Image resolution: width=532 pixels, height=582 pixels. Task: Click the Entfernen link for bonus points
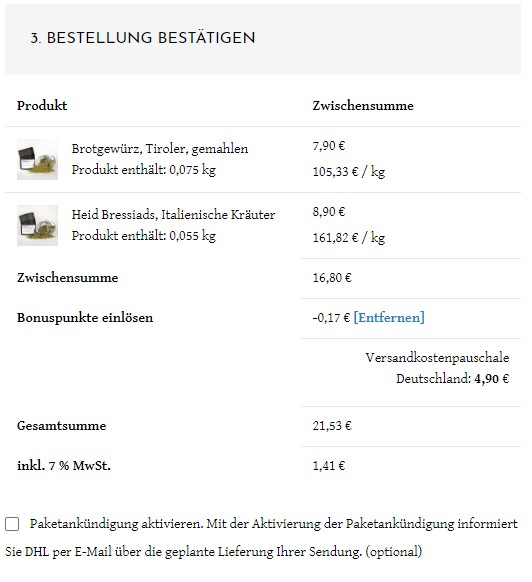pos(389,318)
